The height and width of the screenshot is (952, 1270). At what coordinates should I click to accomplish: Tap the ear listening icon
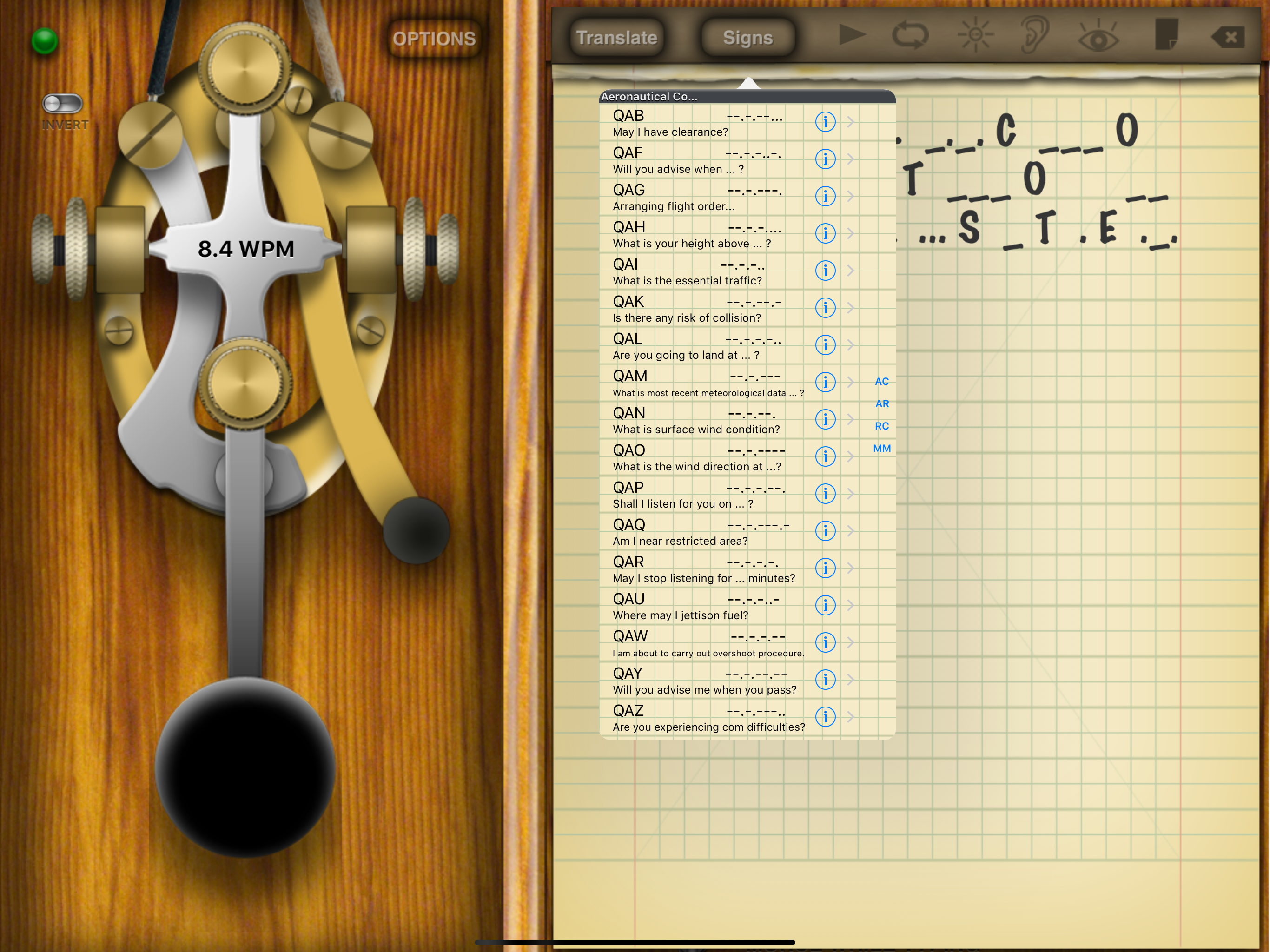(x=1035, y=34)
